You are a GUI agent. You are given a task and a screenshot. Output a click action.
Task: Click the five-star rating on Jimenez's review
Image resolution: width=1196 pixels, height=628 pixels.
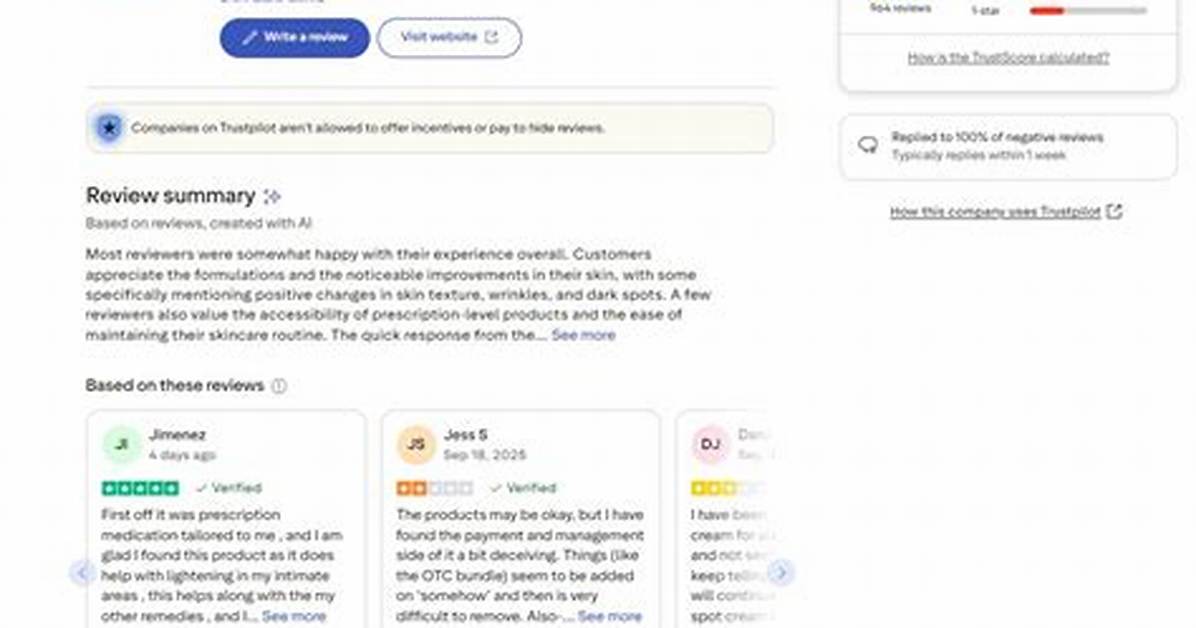coord(140,488)
